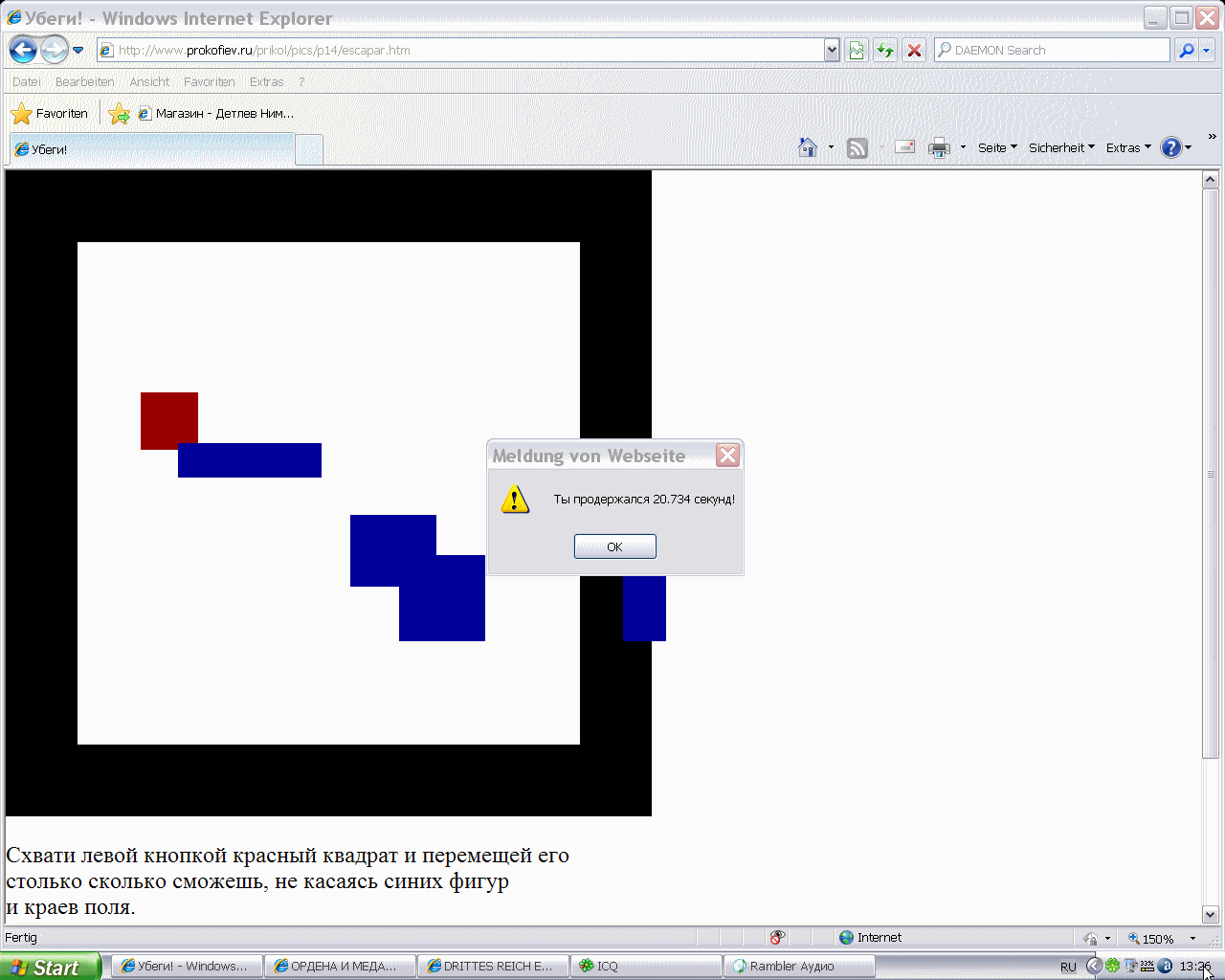The height and width of the screenshot is (980, 1225).
Task: Open the Extras command bar dropdown
Action: pyautogui.click(x=1128, y=147)
